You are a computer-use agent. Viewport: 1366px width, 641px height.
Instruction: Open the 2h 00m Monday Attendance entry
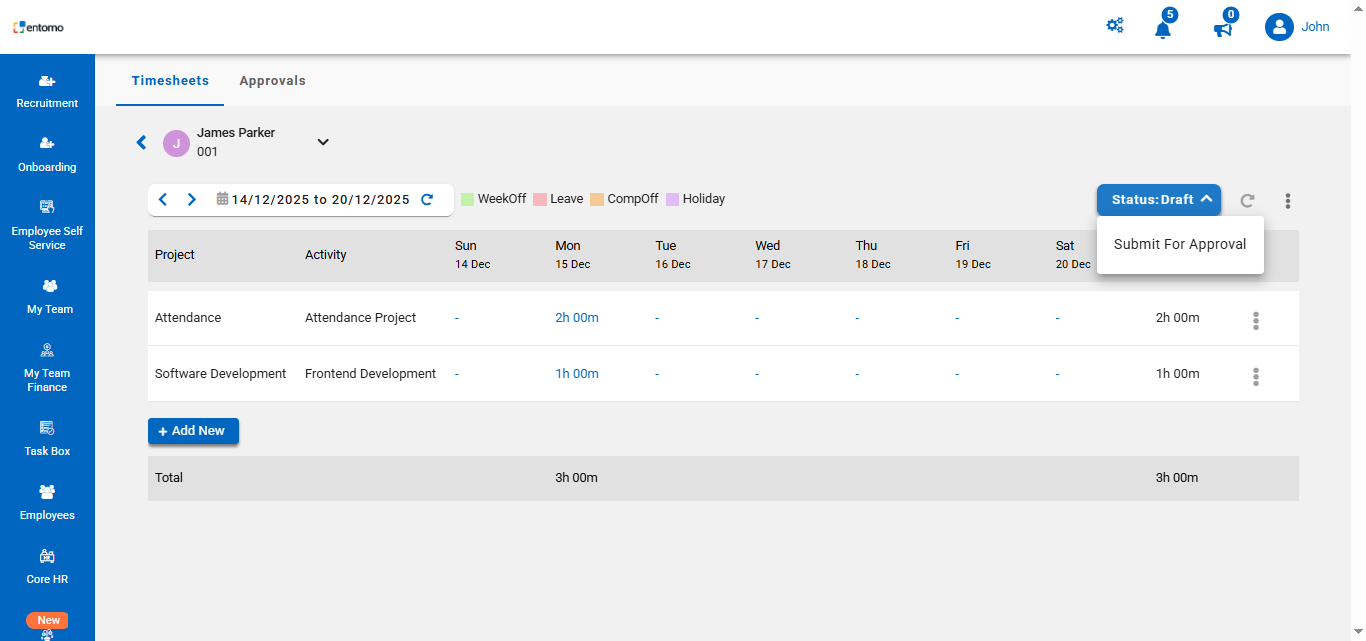coord(577,318)
